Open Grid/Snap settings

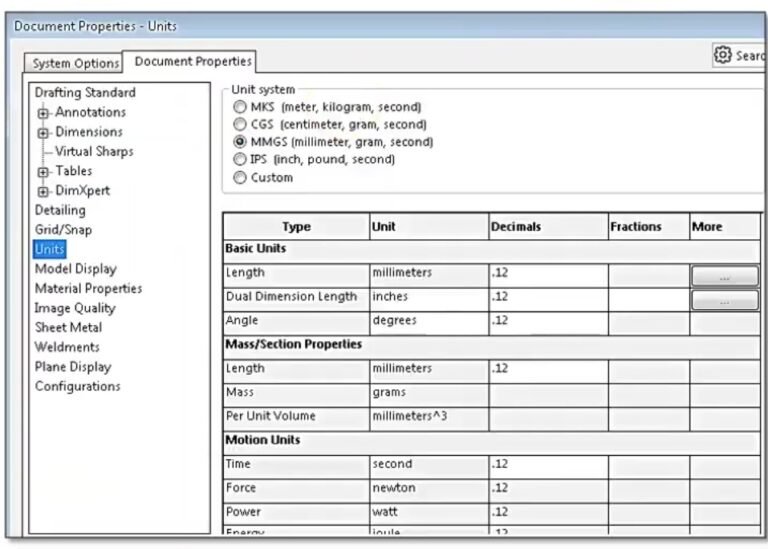[x=63, y=230]
